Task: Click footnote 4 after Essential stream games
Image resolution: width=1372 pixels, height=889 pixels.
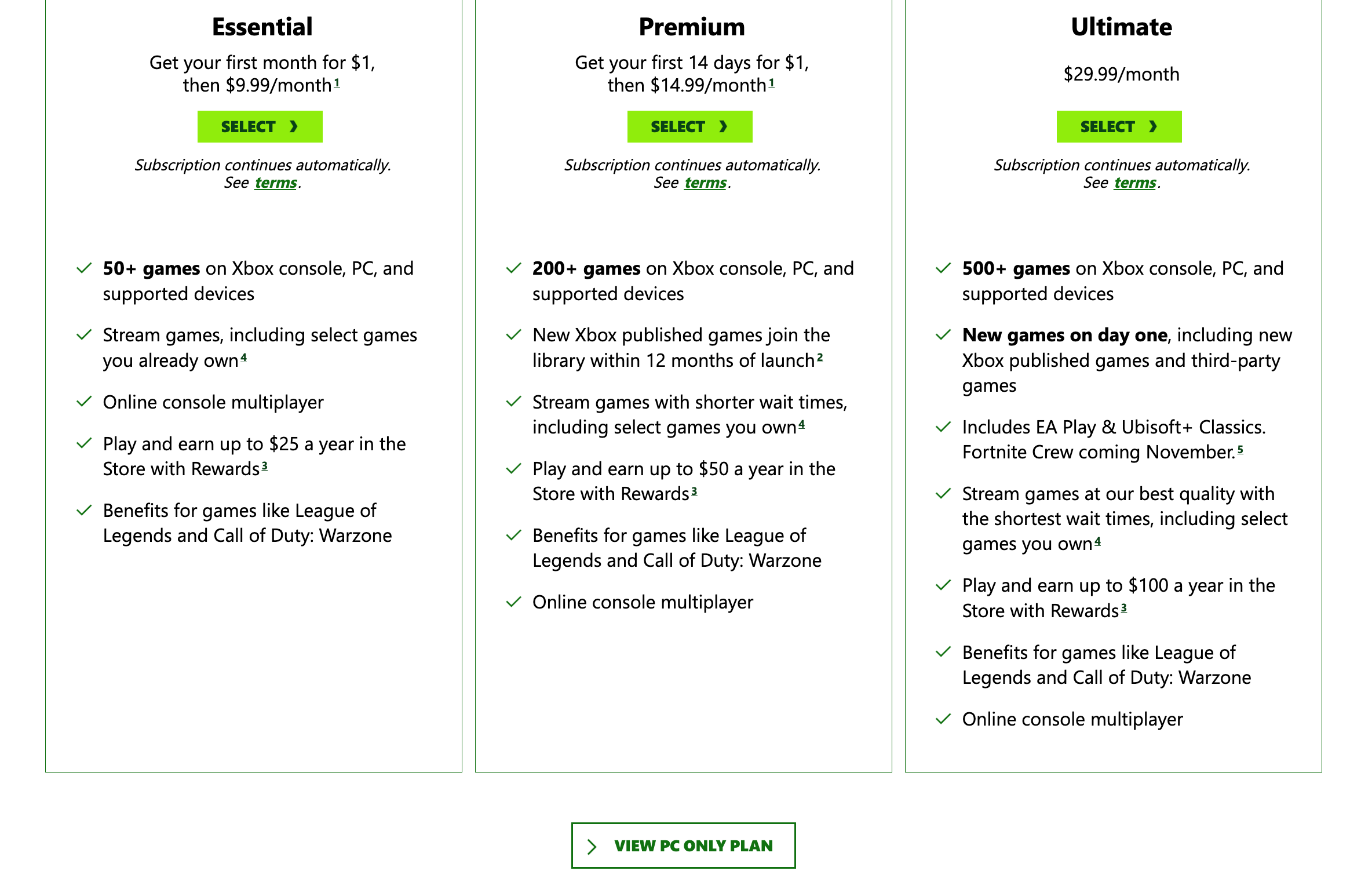Action: 243,358
